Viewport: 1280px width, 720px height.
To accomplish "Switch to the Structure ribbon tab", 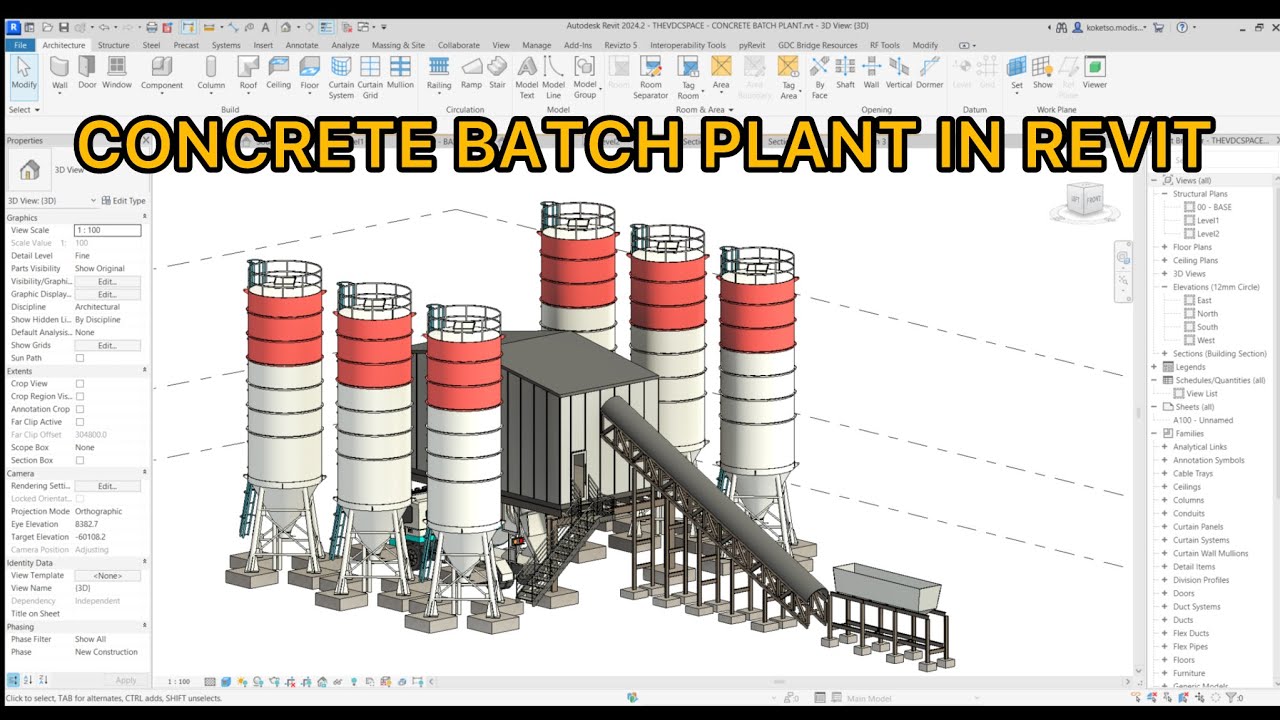I will 113,45.
